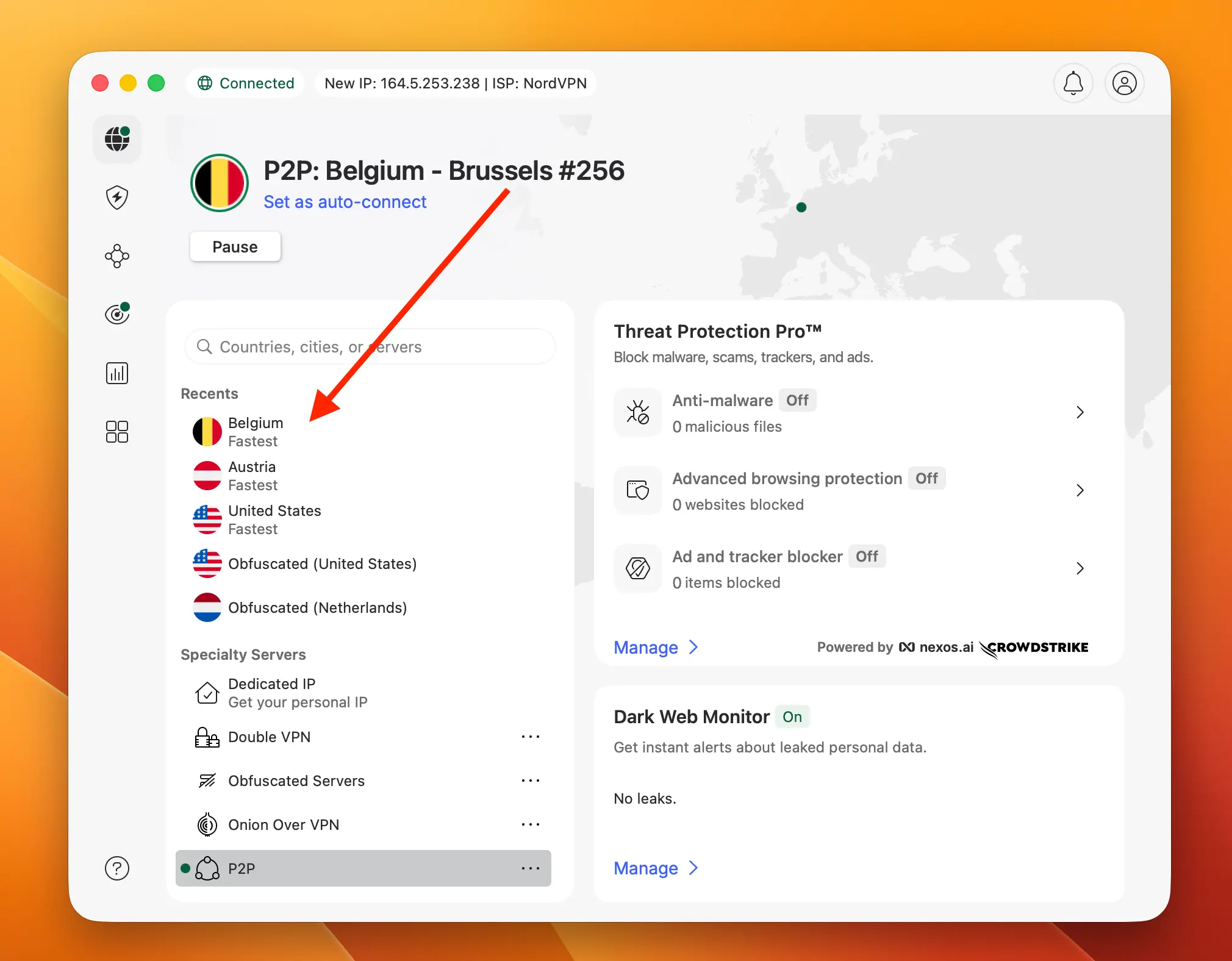Open the VPN map globe in the sidebar
Image resolution: width=1232 pixels, height=961 pixels.
click(x=117, y=139)
